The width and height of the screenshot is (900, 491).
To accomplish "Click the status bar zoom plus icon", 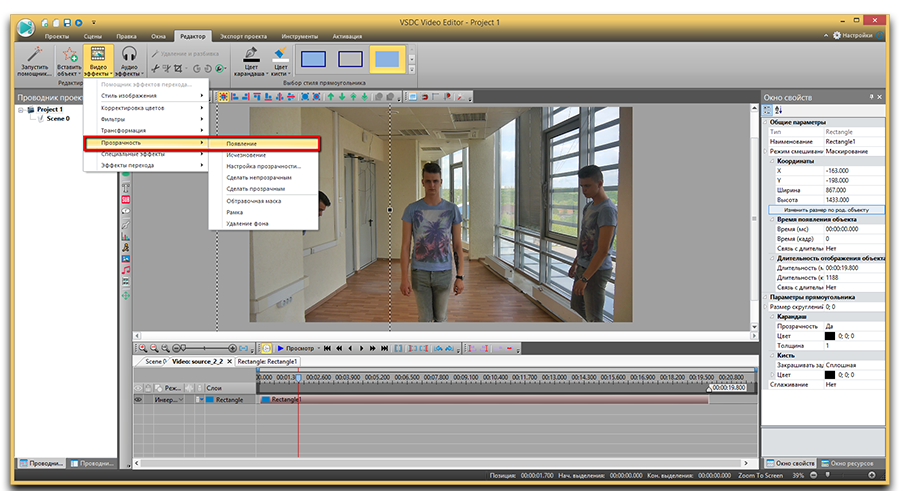I will tap(872, 475).
